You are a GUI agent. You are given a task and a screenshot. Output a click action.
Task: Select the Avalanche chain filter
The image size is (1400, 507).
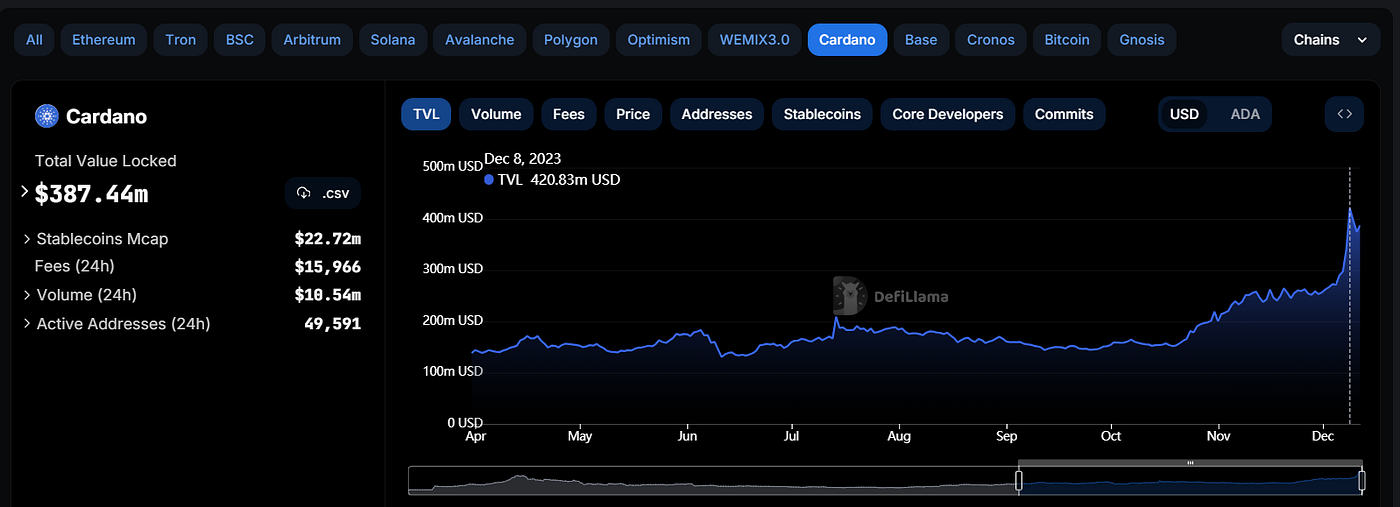click(x=480, y=40)
